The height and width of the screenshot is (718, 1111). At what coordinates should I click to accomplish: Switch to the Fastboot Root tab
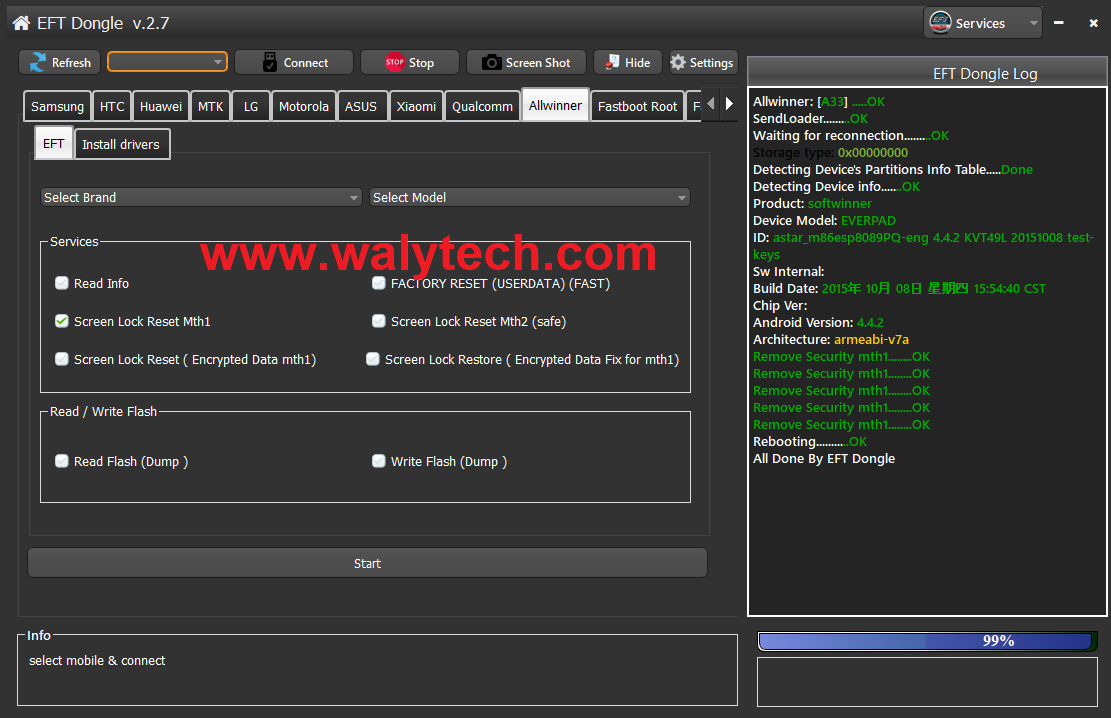pyautogui.click(x=638, y=106)
